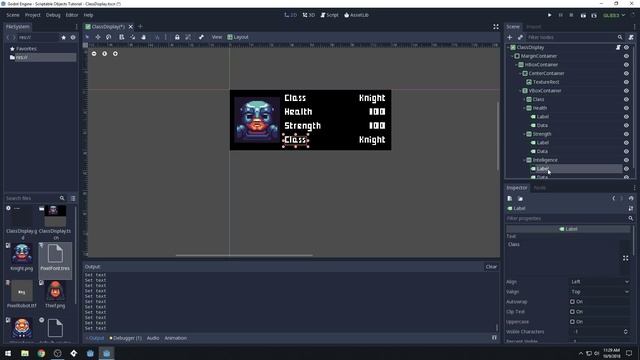Toggle visibility of MarginContainer node
640x360 pixels.
pyautogui.click(x=627, y=56)
